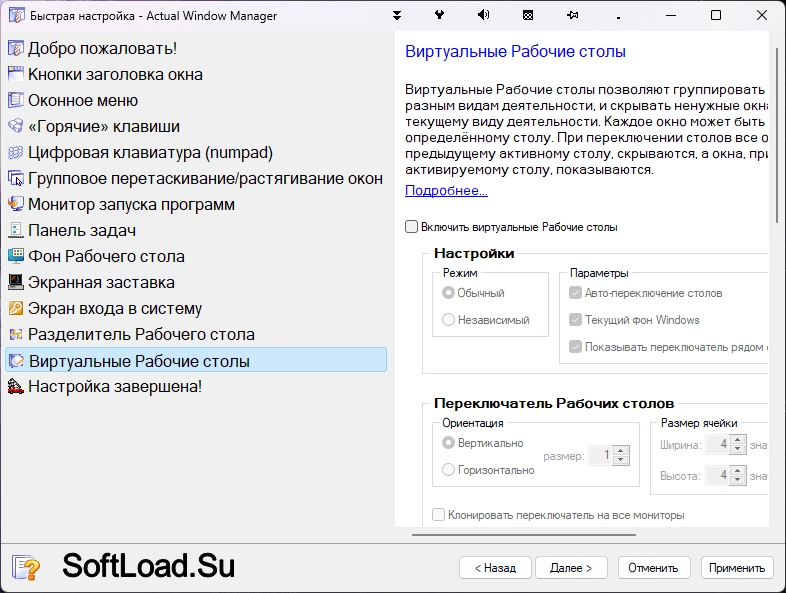Click the checkered transparency title button
786x593 pixels.
pyautogui.click(x=528, y=16)
